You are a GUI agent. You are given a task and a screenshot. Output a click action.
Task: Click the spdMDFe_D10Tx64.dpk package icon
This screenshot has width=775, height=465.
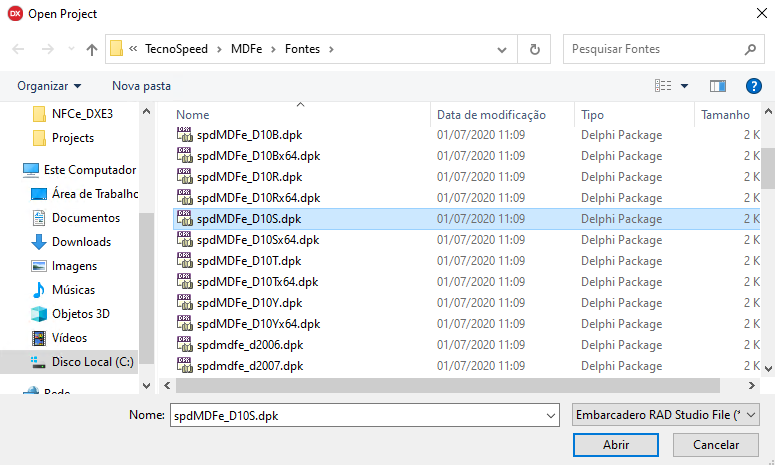[184, 282]
